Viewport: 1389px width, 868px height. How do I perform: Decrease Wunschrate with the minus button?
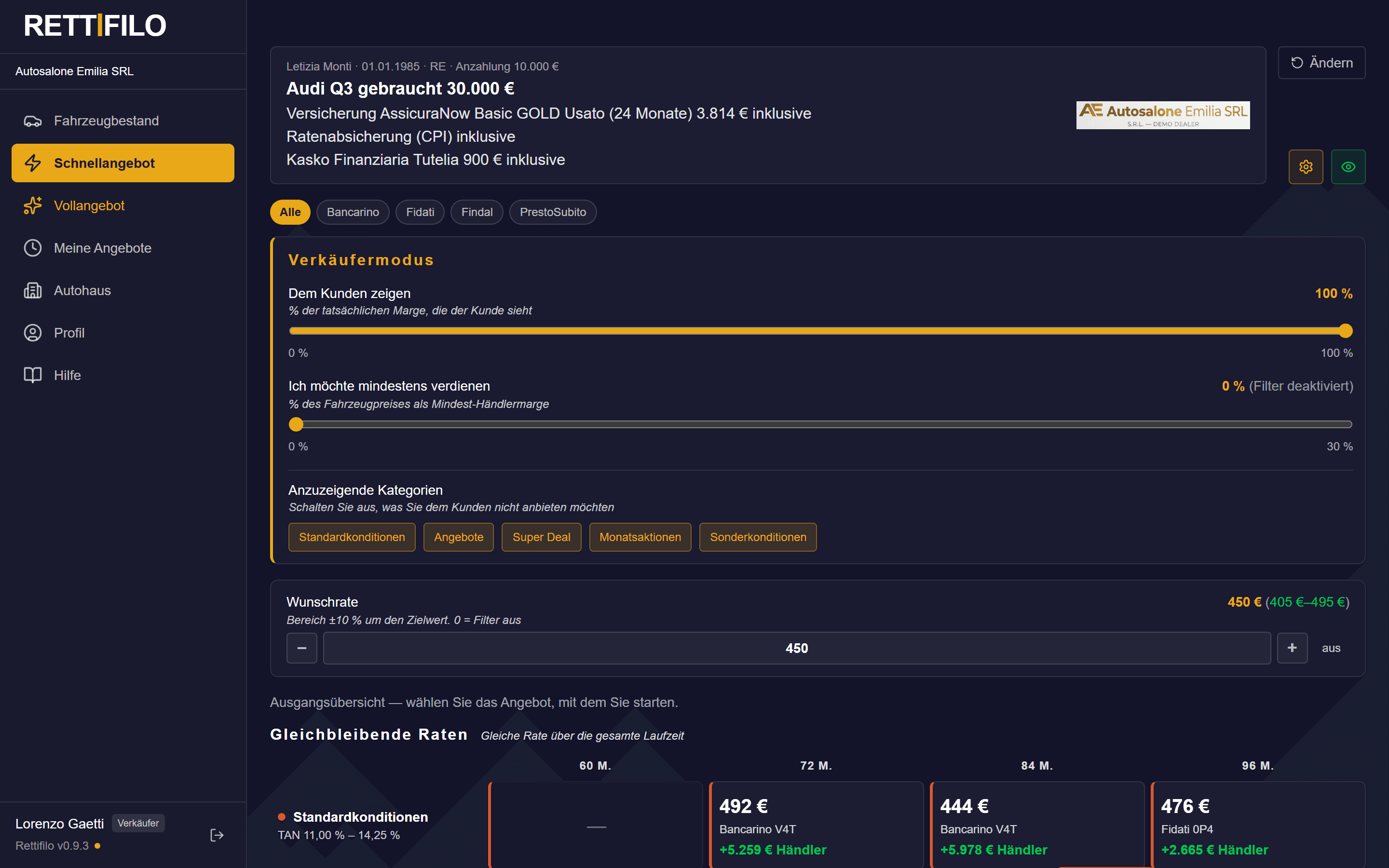point(302,648)
